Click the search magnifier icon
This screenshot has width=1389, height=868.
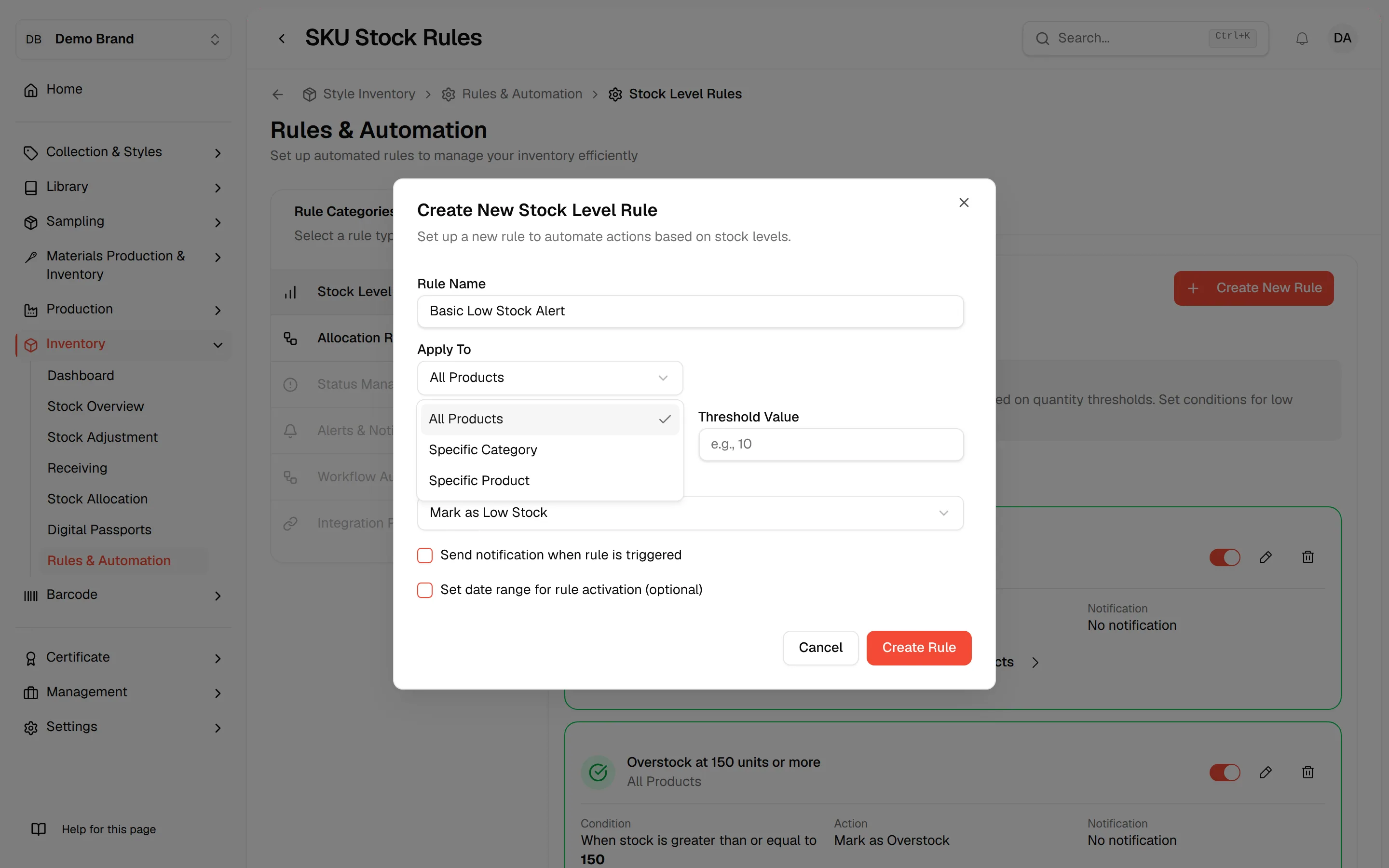1042,39
